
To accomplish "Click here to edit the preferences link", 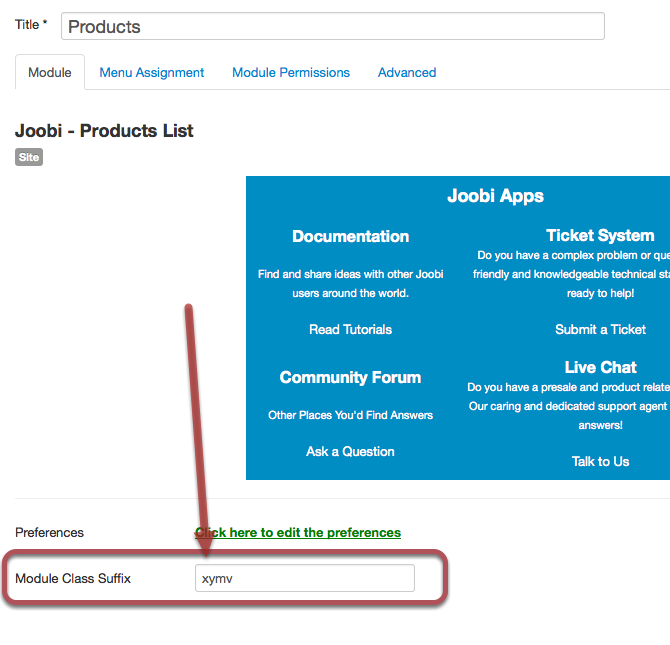I will tap(298, 532).
